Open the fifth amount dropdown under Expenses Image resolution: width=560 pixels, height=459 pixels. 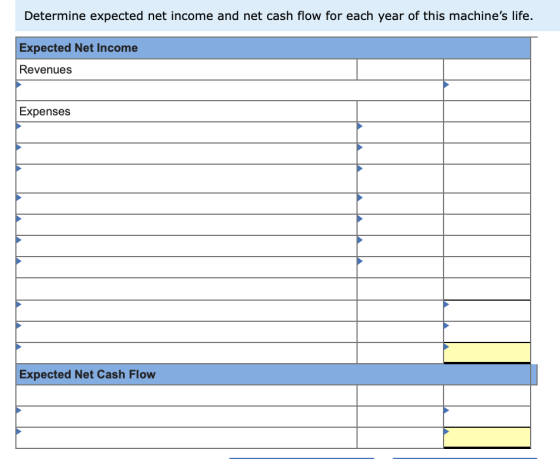coord(400,225)
